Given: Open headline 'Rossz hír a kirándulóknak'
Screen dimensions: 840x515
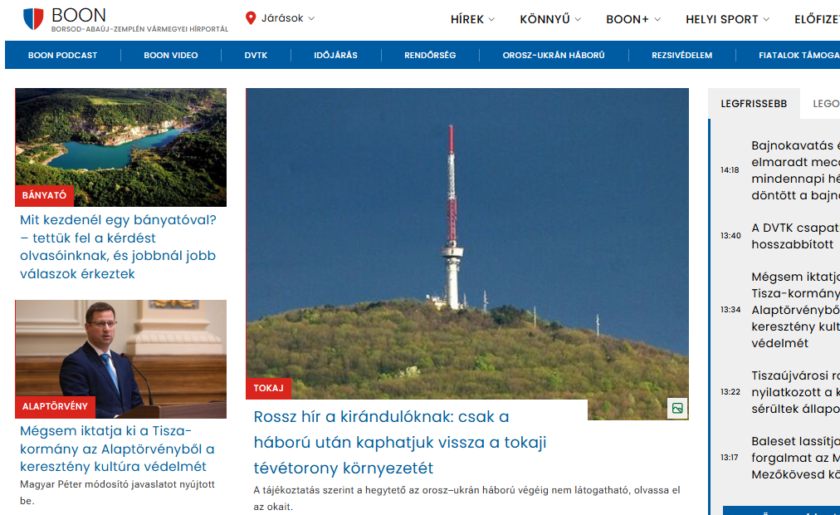Looking at the screenshot, I should point(400,442).
